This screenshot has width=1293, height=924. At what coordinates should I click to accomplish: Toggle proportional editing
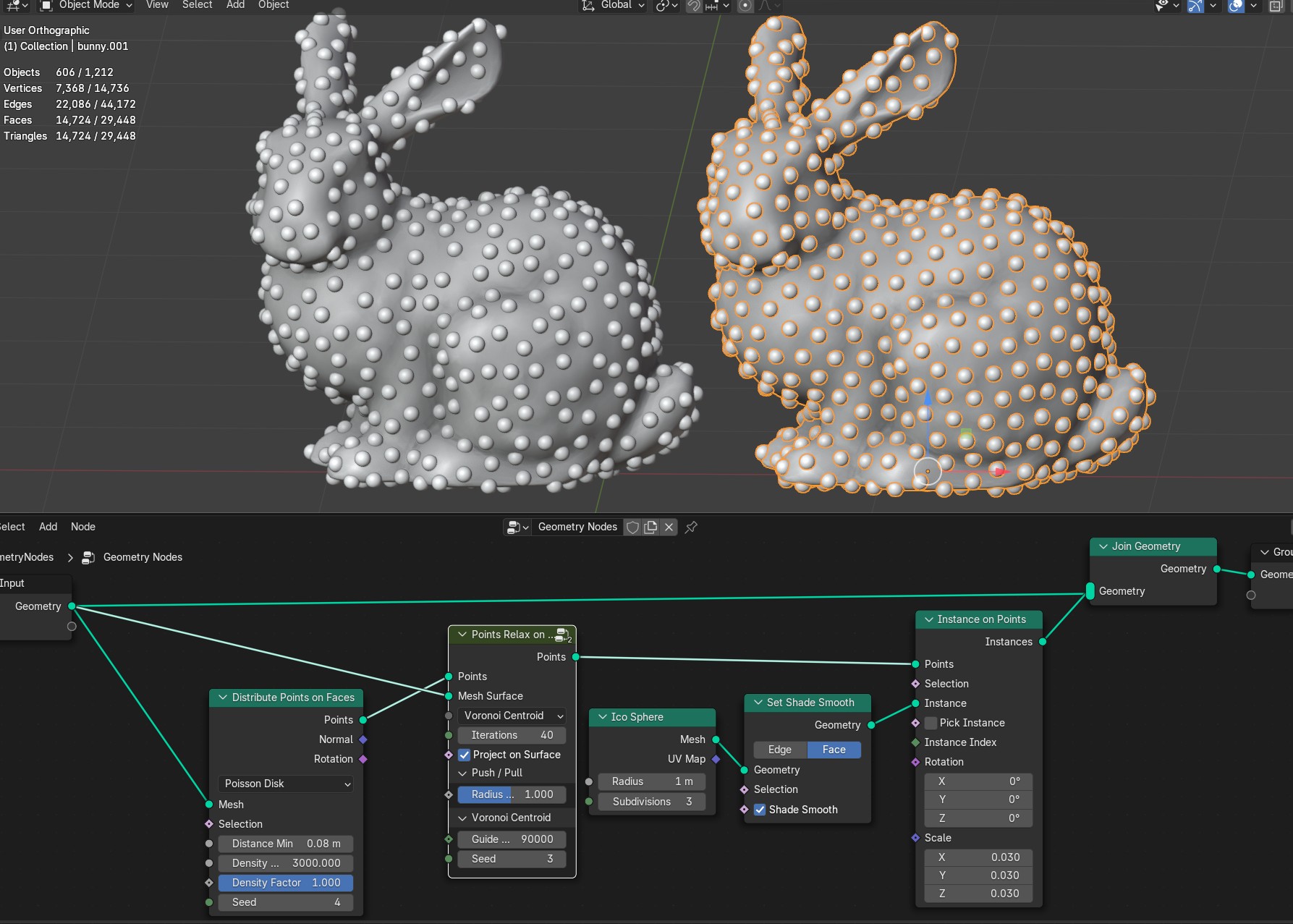[745, 5]
